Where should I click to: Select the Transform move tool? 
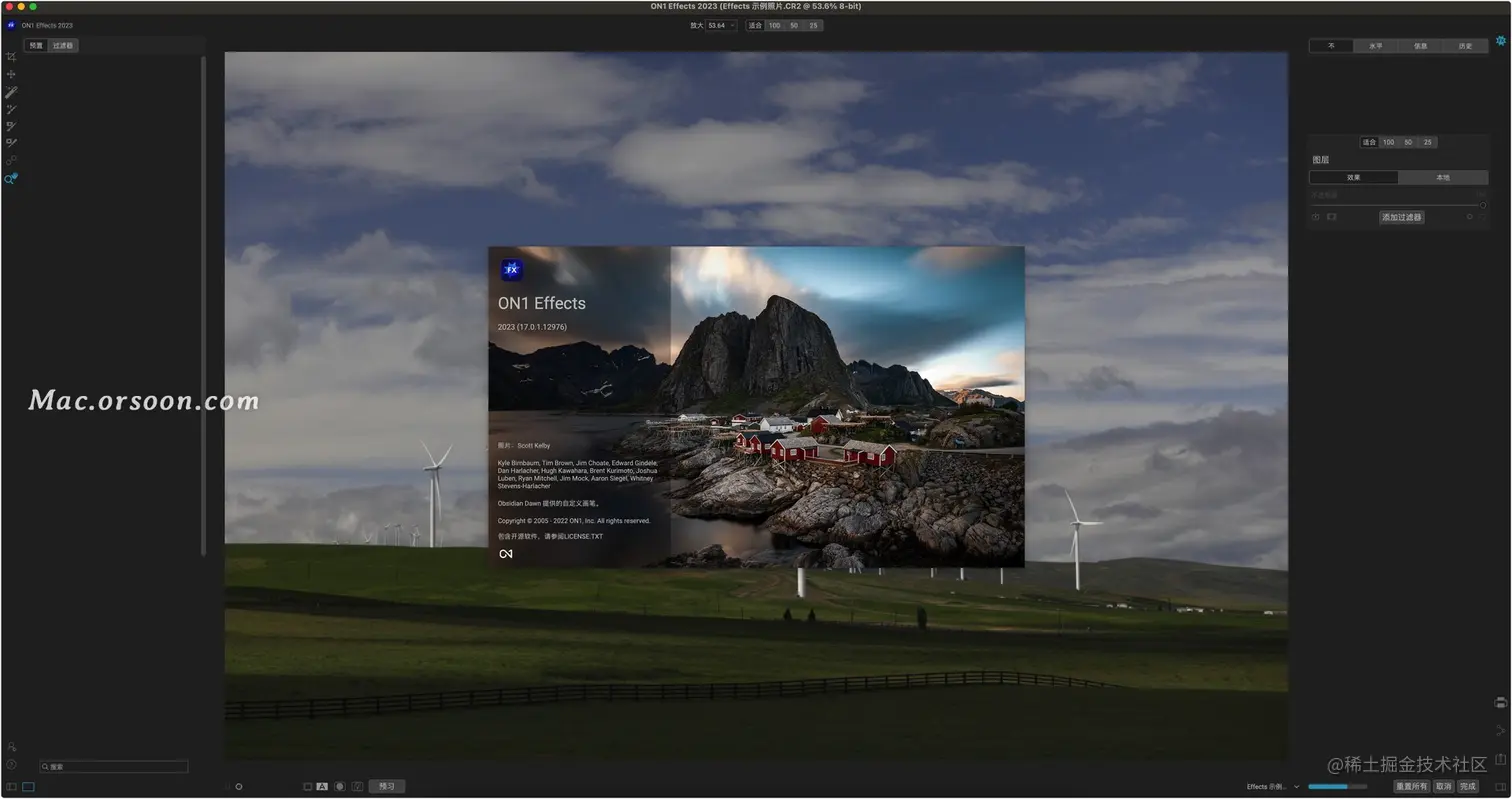[x=11, y=74]
